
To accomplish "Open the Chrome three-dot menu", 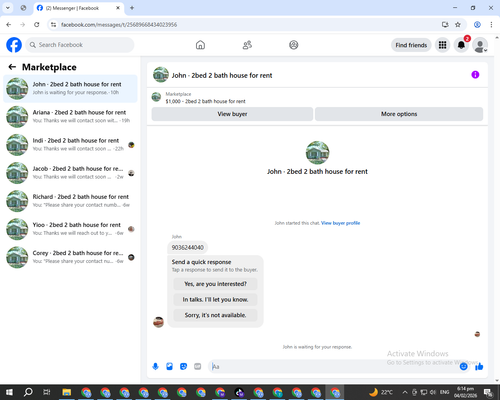I will click(491, 25).
